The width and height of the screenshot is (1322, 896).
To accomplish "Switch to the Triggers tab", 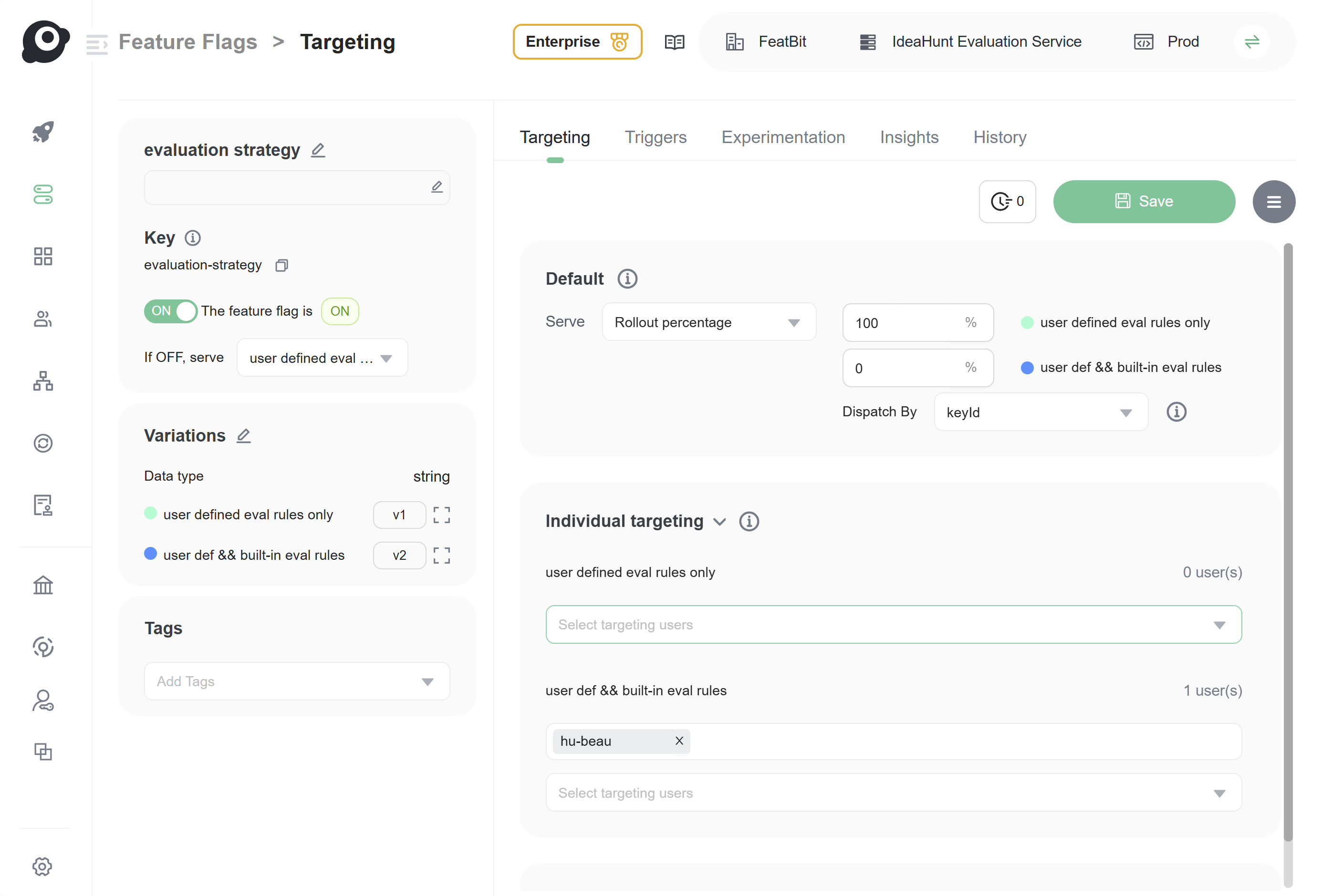I will click(x=656, y=138).
